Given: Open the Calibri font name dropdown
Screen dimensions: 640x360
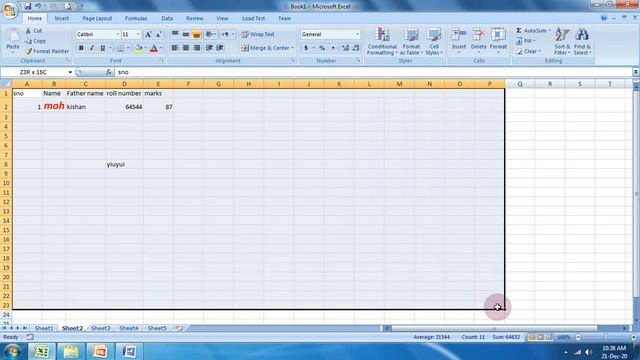Looking at the screenshot, I should (118, 35).
